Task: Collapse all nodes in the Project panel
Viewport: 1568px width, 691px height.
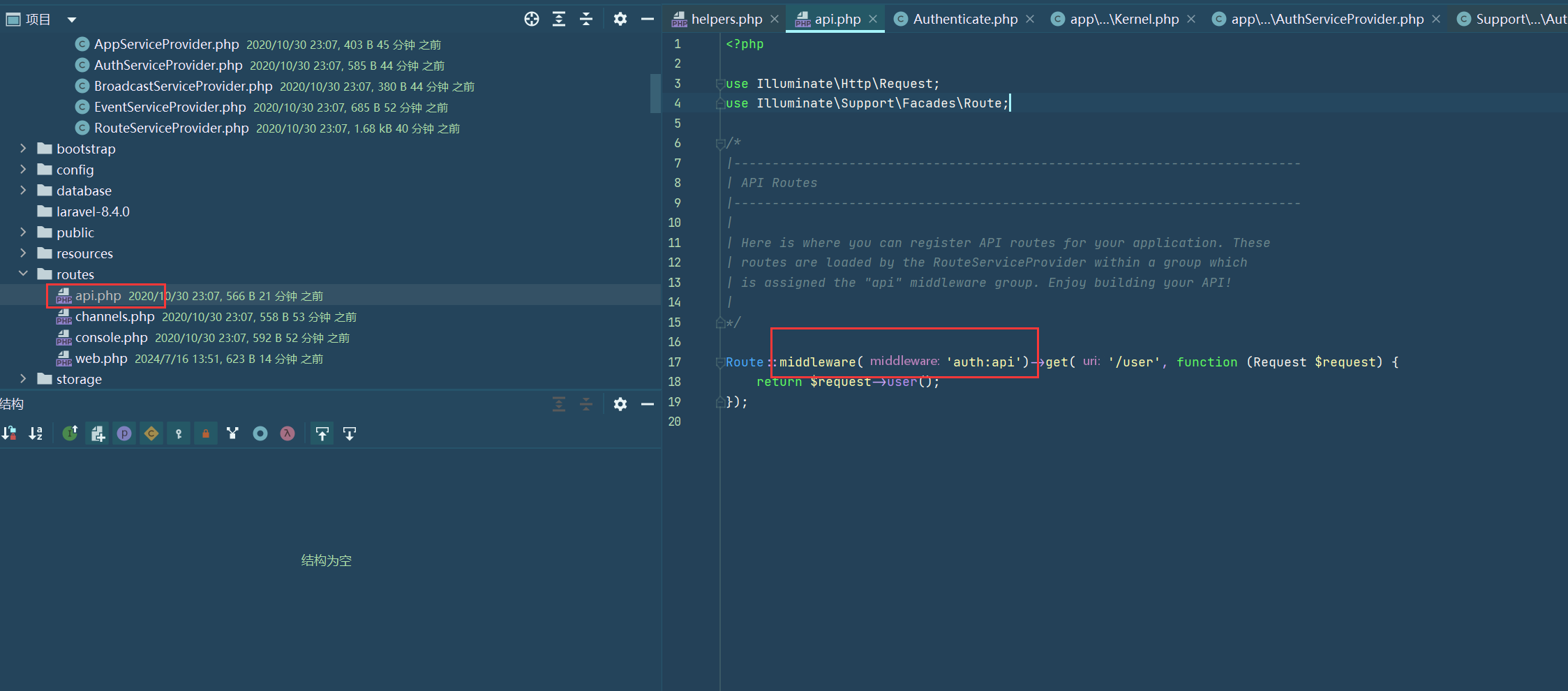Action: point(586,20)
